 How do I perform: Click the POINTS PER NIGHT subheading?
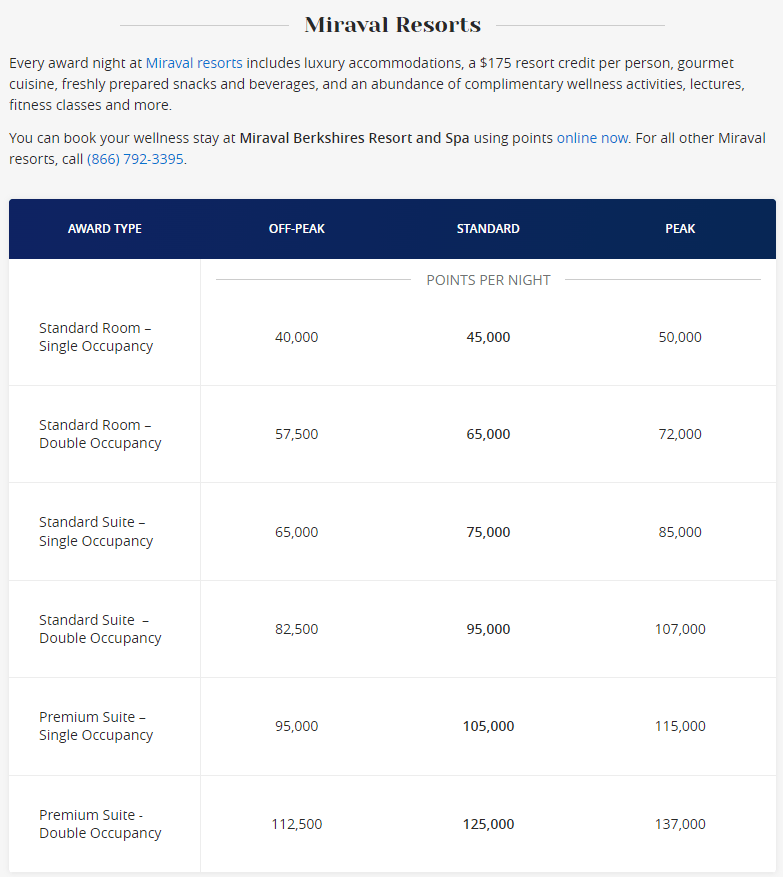point(488,280)
